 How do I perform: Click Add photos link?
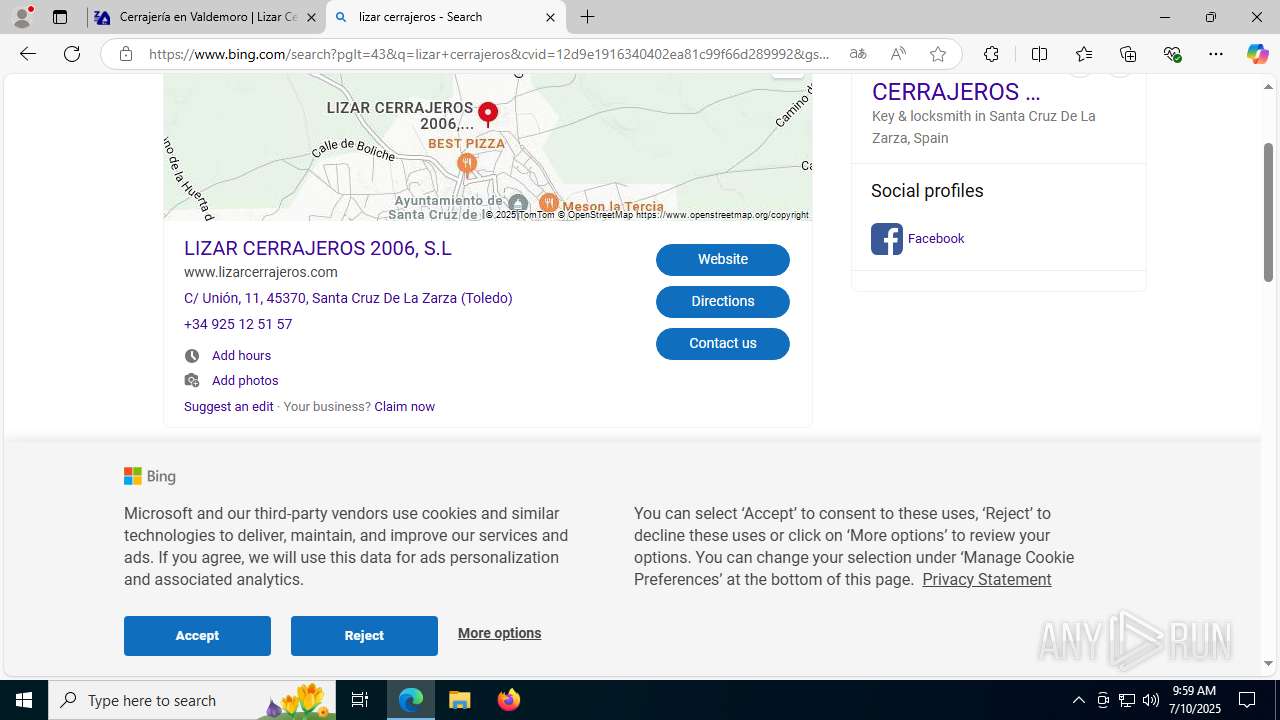245,381
